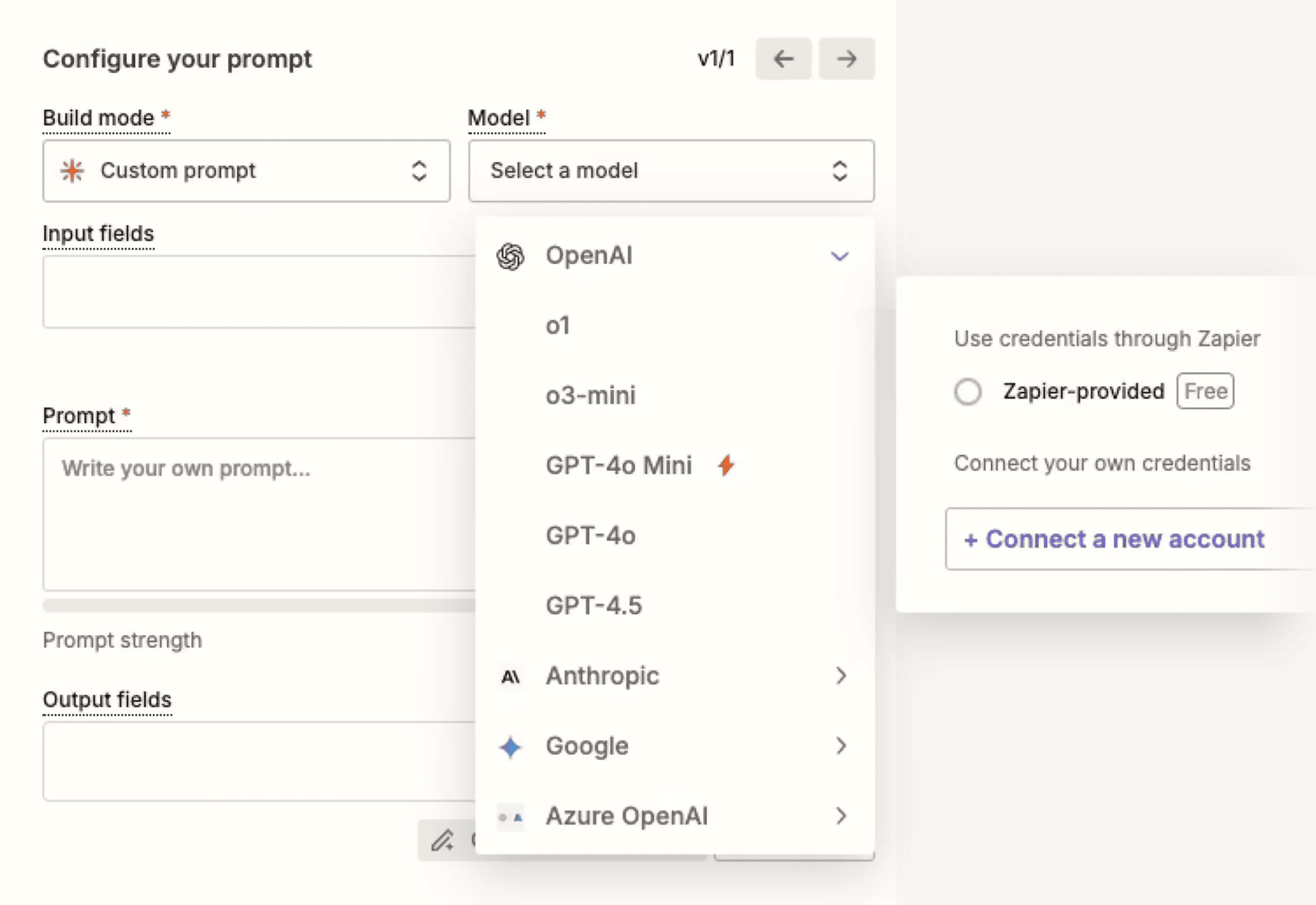Click the Anthropic logo icon
Viewport: 1316px width, 905px height.
(x=511, y=677)
